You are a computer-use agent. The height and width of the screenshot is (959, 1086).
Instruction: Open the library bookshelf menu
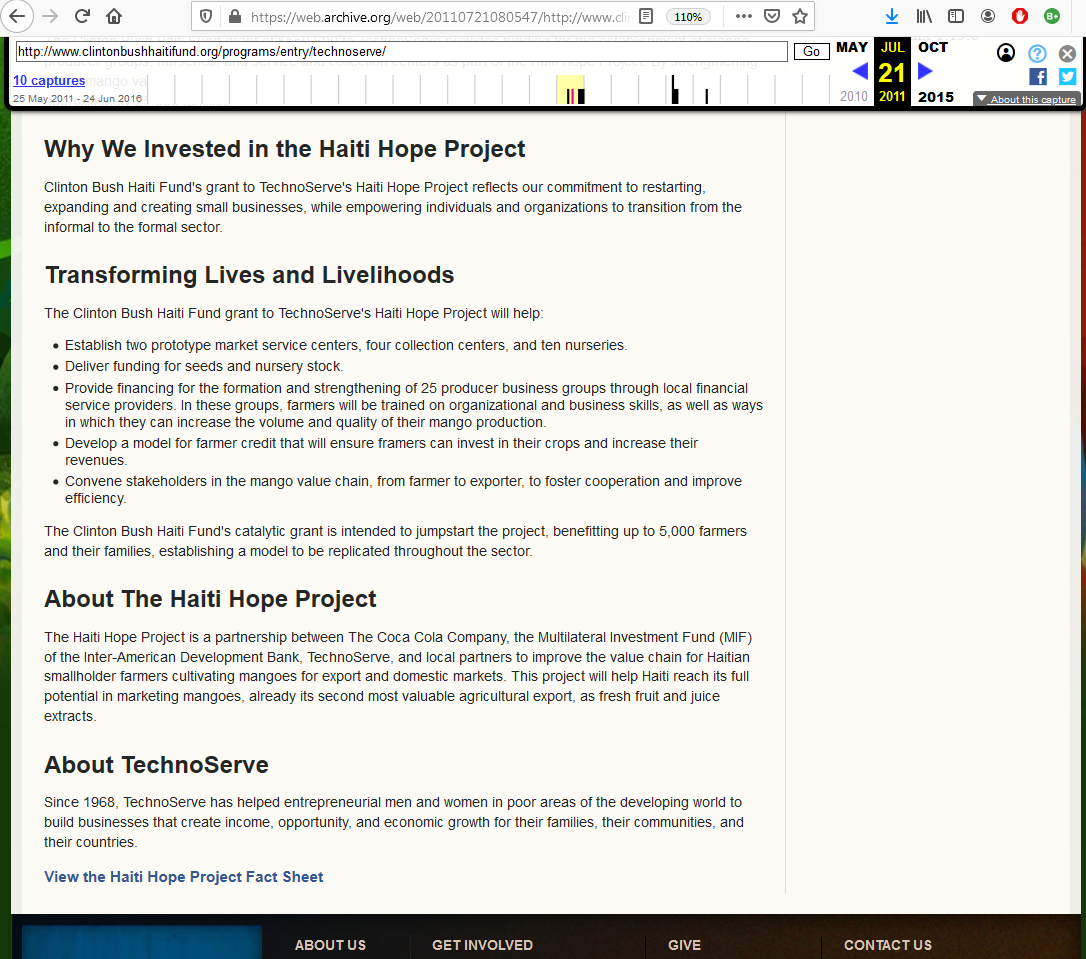[x=924, y=17]
